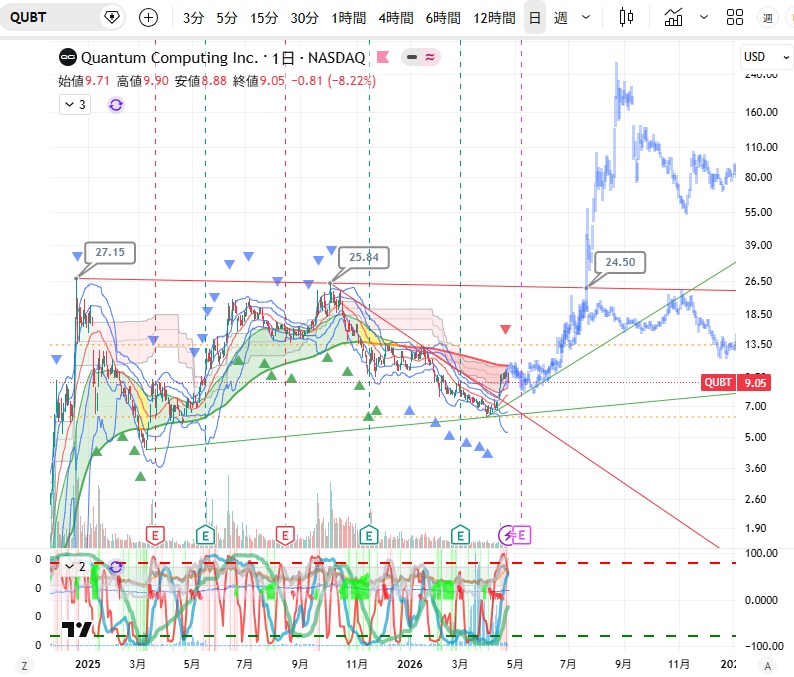This screenshot has width=794, height=677.
Task: Open the timeframe list dropdown arrow
Action: tap(586, 18)
